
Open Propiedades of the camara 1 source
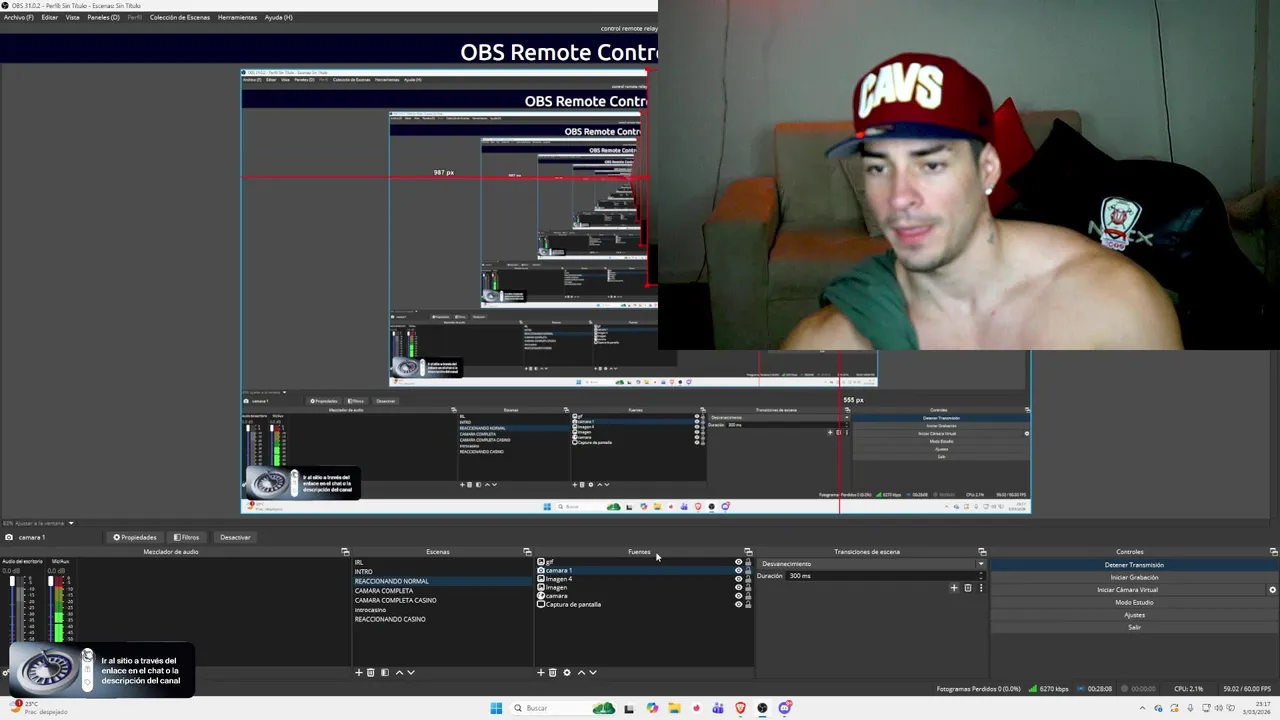135,537
